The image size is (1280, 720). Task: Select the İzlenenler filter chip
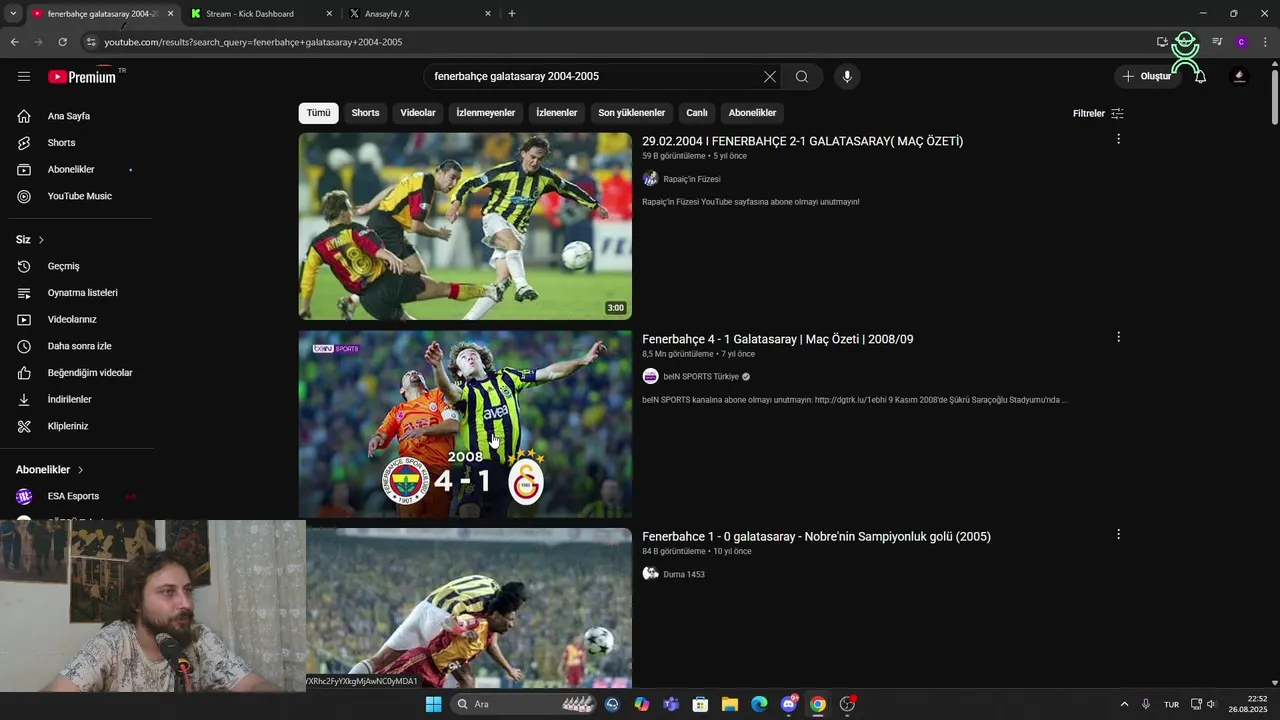[x=556, y=113]
